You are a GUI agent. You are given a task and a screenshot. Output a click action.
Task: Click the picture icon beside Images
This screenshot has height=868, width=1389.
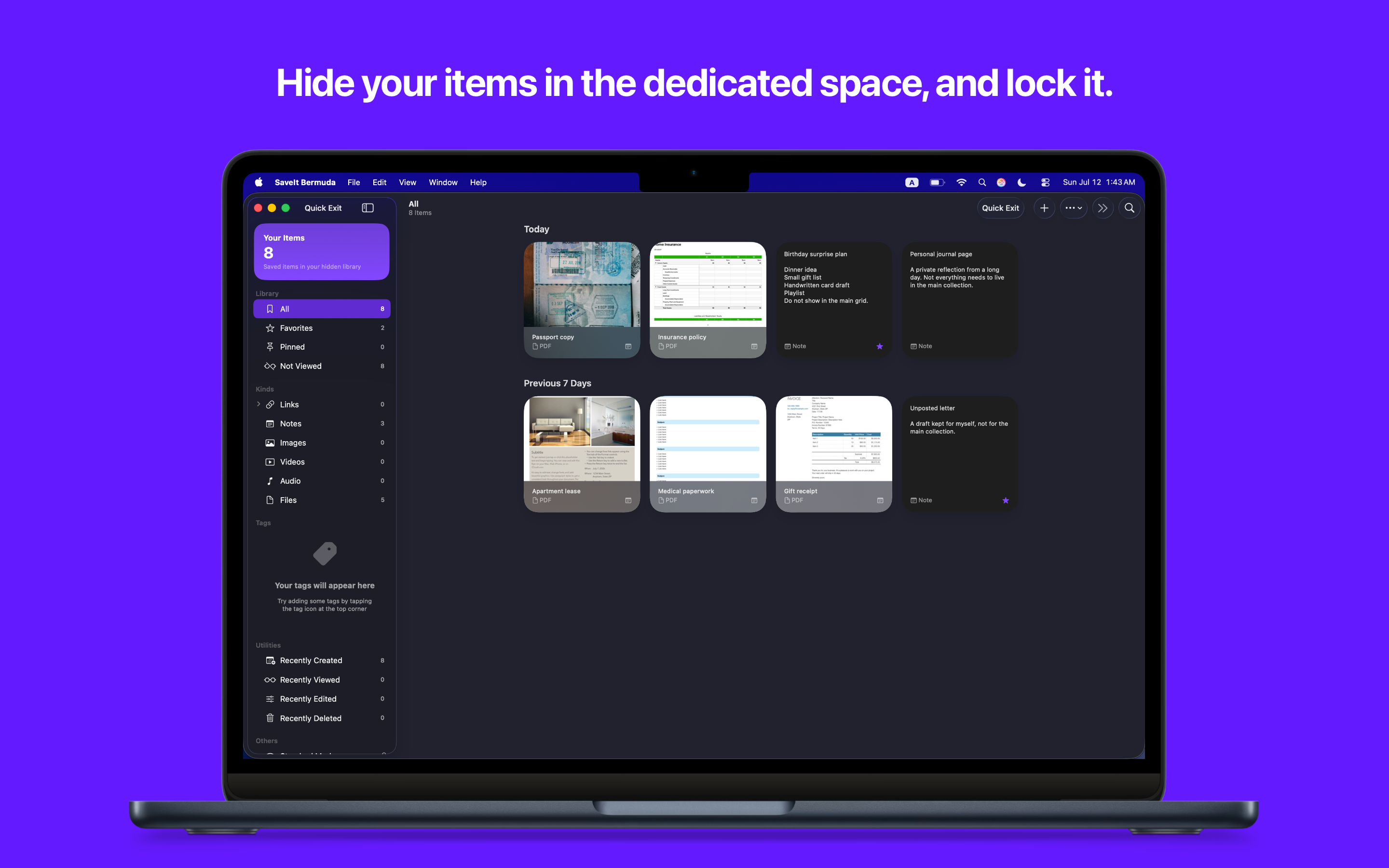pos(270,443)
